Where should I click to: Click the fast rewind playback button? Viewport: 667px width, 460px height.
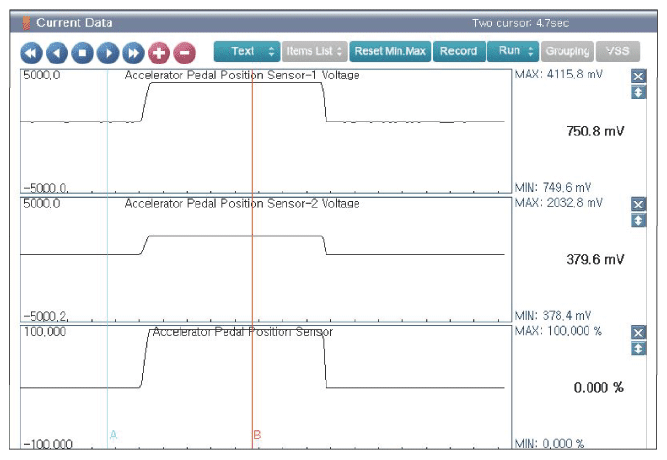(31, 53)
